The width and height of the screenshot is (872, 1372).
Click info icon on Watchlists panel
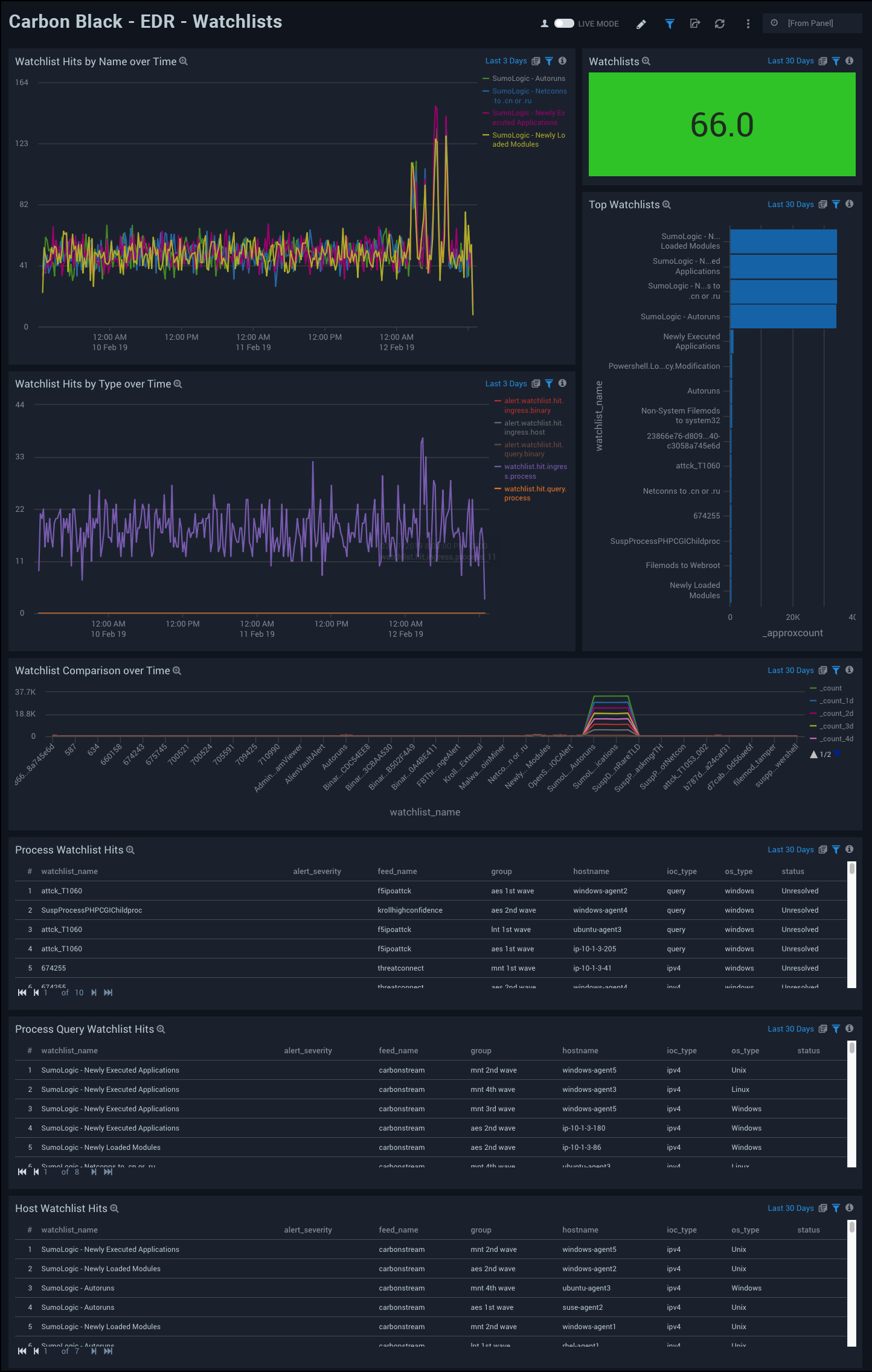pos(849,61)
